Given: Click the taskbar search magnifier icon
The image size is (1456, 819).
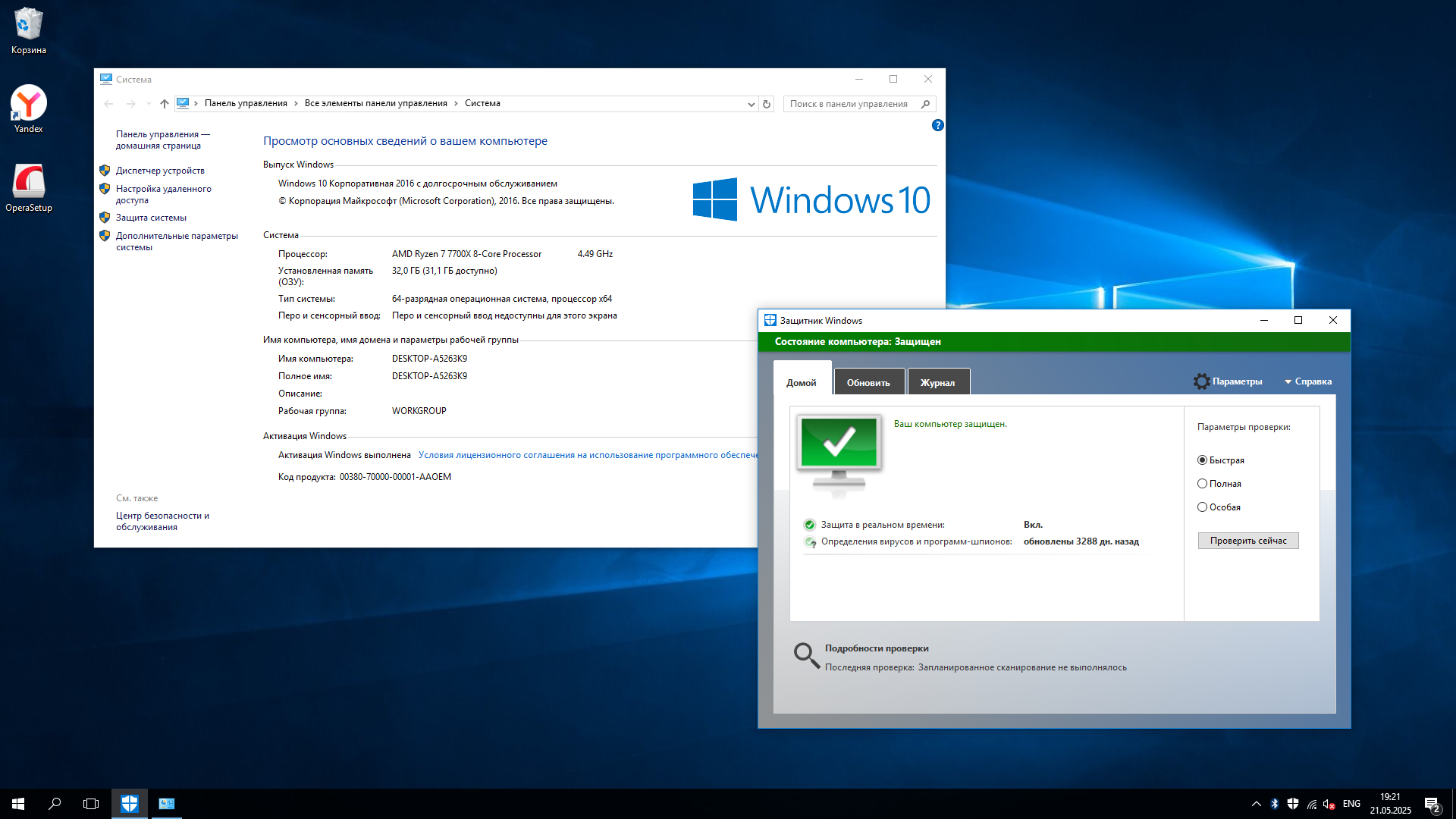Looking at the screenshot, I should [55, 804].
